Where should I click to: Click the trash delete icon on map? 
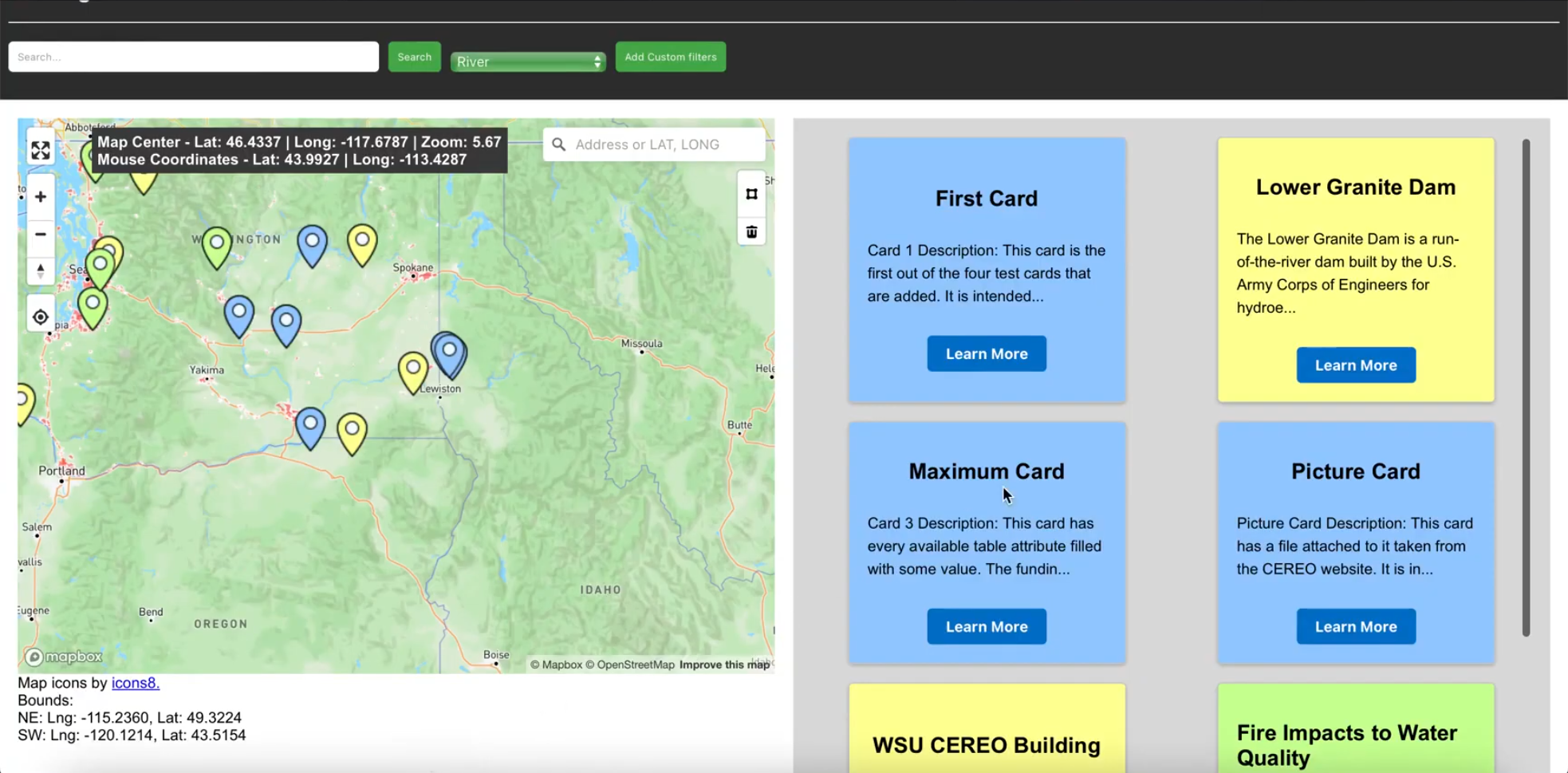click(751, 231)
